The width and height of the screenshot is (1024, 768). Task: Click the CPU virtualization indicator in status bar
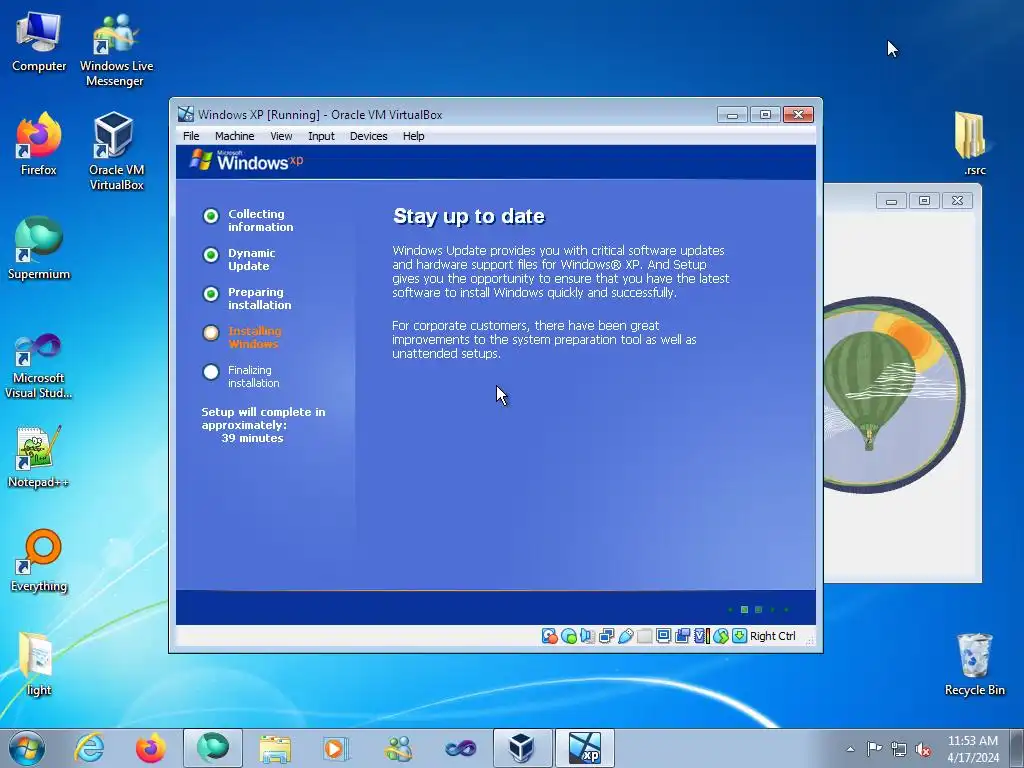701,636
